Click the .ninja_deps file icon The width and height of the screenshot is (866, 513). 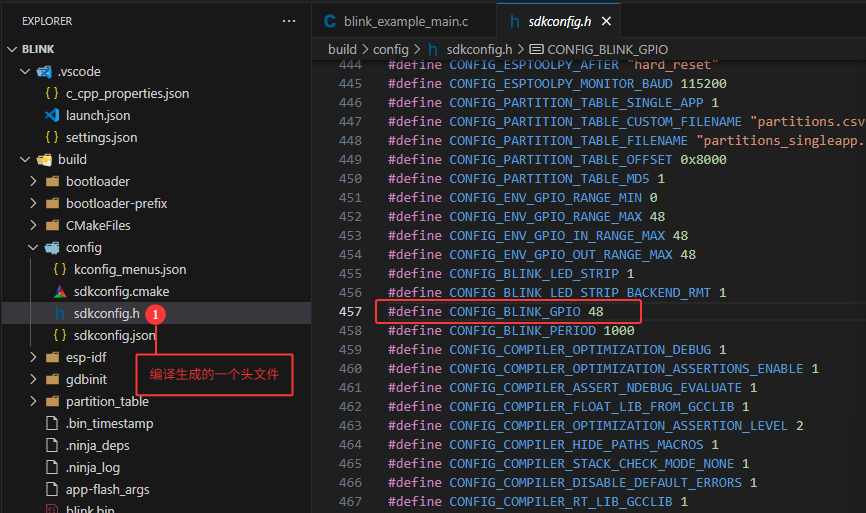[x=52, y=446]
